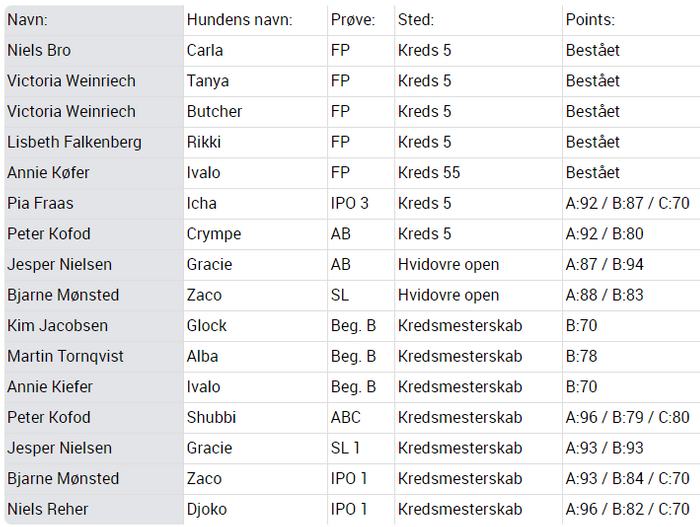
Task: Click dog name Carla
Action: tap(204, 50)
